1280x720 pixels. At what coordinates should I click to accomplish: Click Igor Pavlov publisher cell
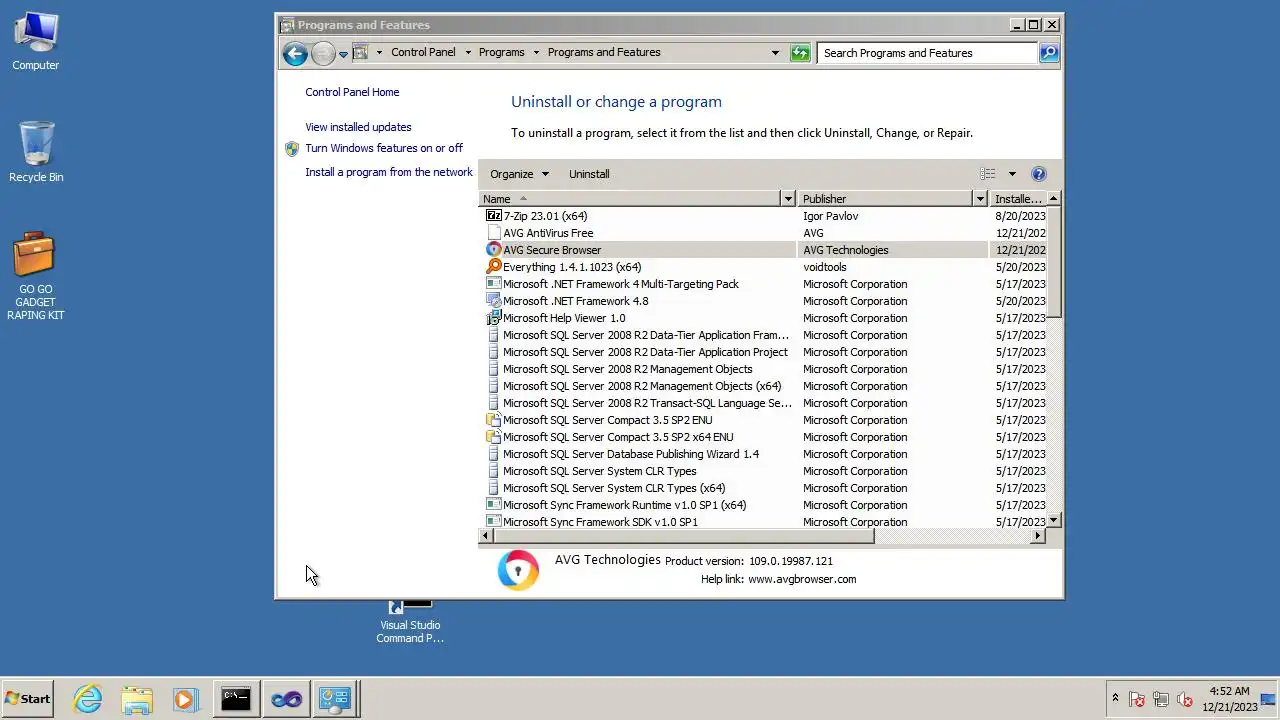pyautogui.click(x=830, y=216)
